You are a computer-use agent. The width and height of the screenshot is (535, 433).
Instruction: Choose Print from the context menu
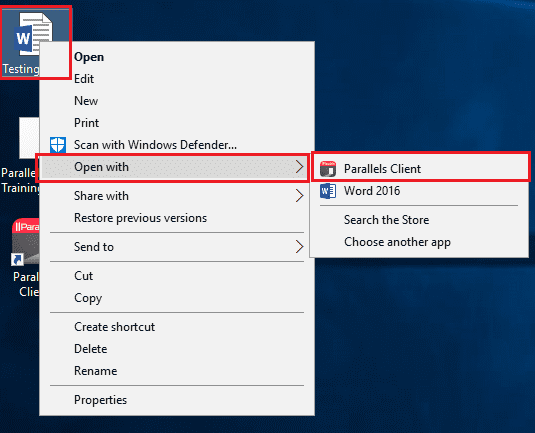(x=86, y=123)
